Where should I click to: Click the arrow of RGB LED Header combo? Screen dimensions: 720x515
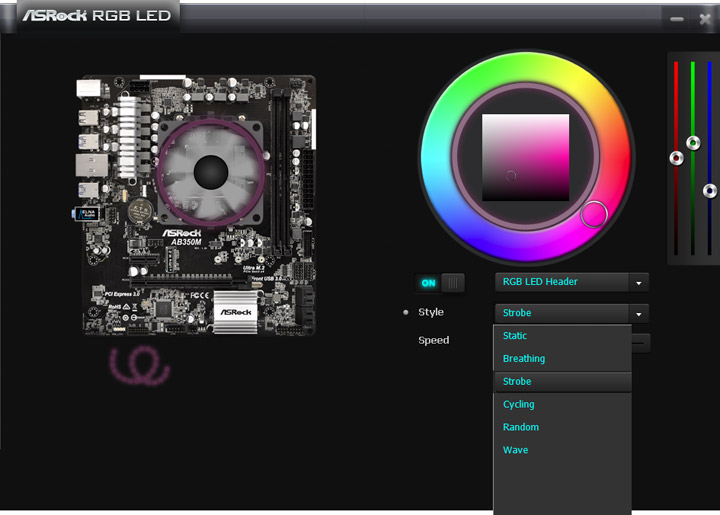(x=639, y=283)
